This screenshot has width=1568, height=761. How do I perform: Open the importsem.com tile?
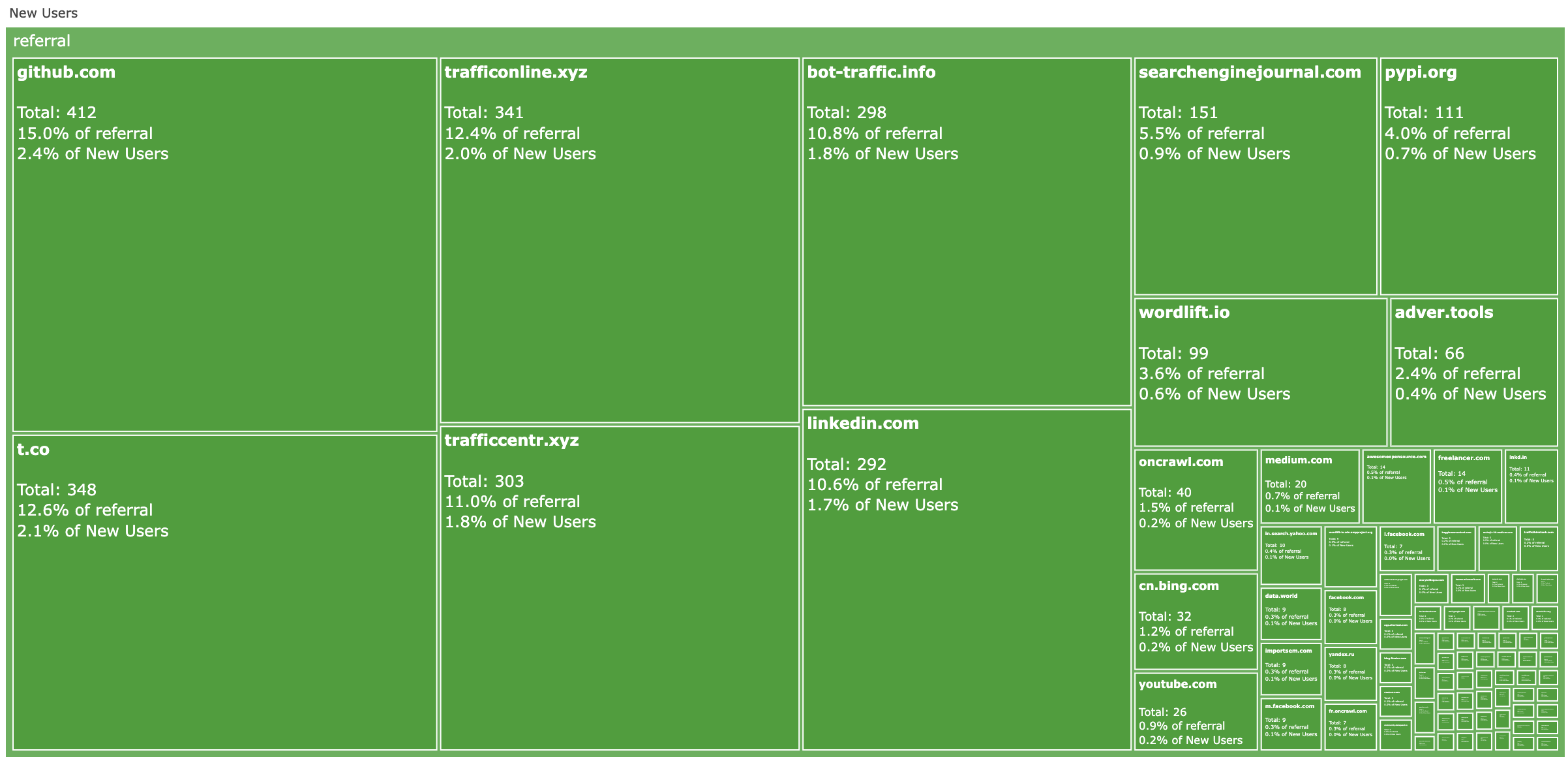click(x=1291, y=670)
